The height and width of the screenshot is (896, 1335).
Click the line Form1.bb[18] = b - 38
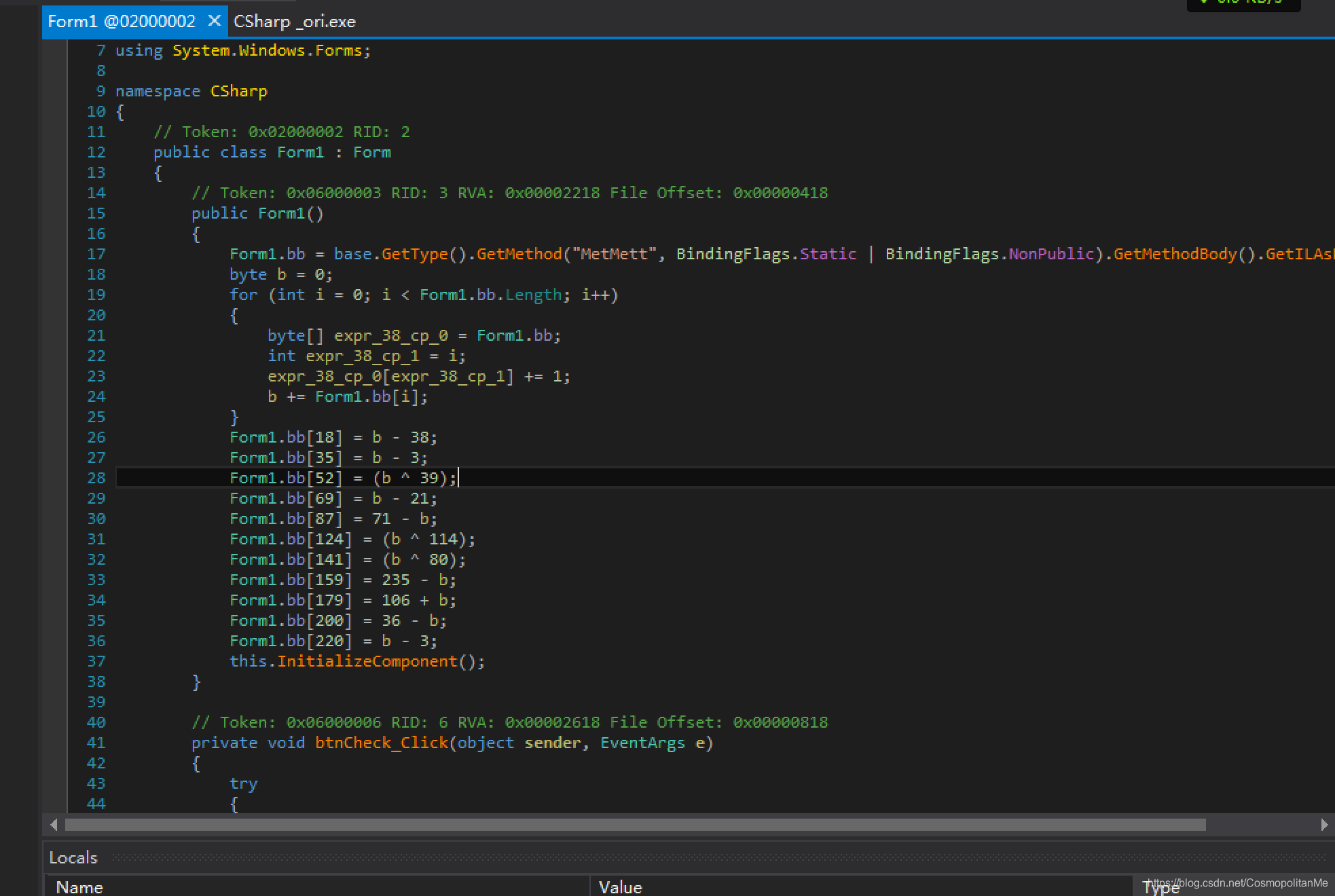(x=333, y=437)
